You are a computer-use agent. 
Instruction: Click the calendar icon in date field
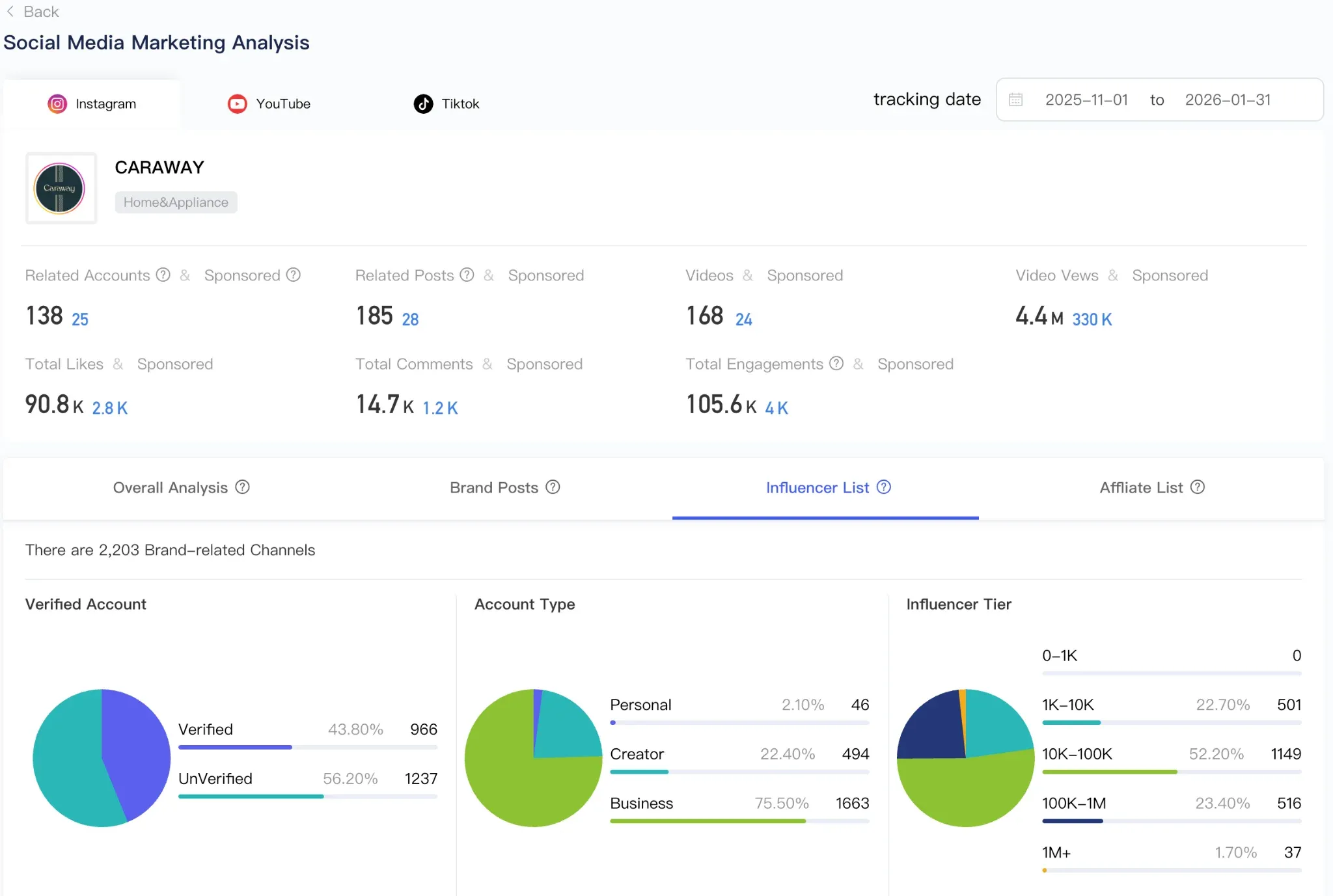point(1015,100)
